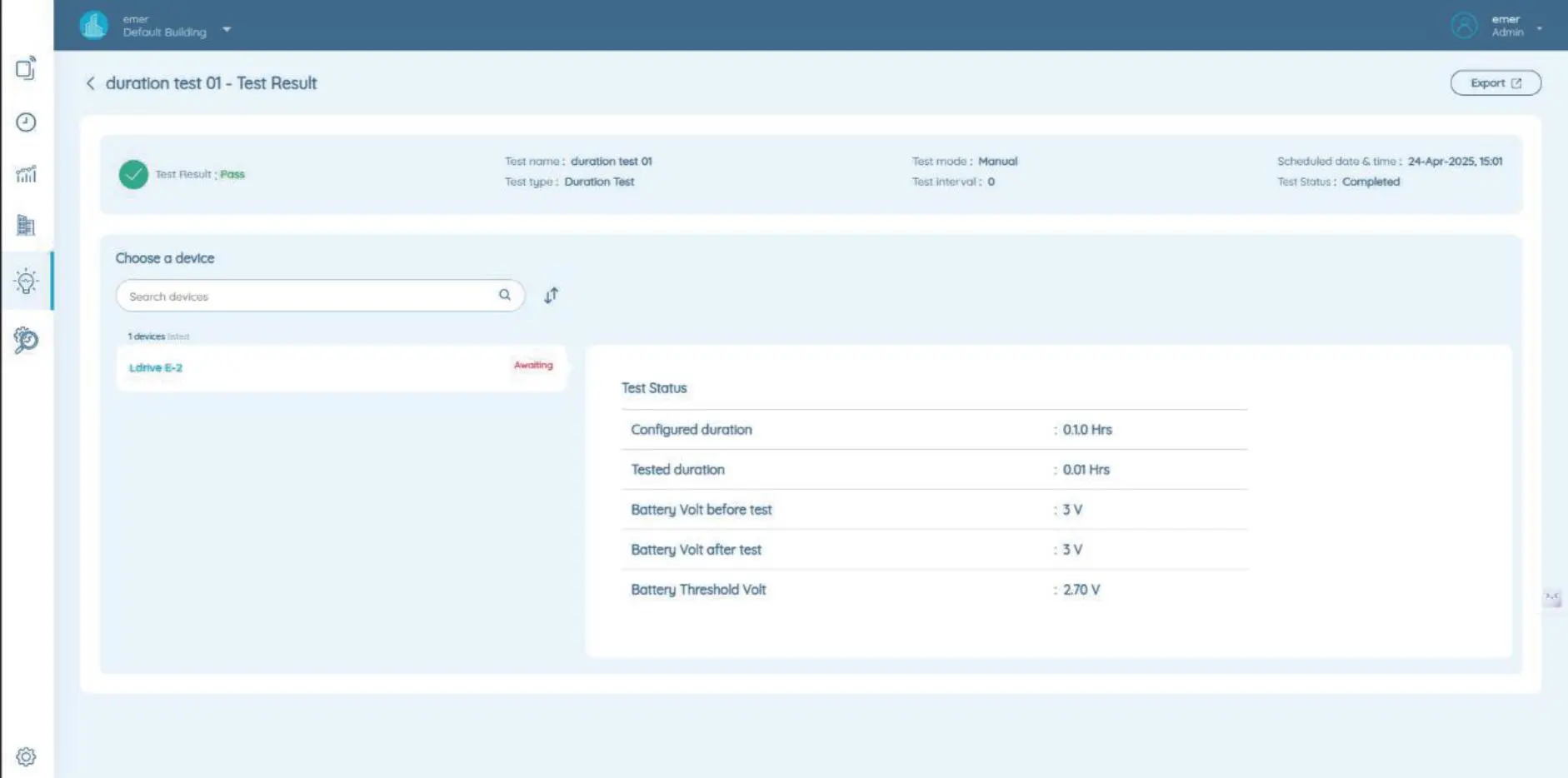Viewport: 1568px width, 778px height.
Task: Expand the Default Building dropdown
Action: click(x=227, y=29)
